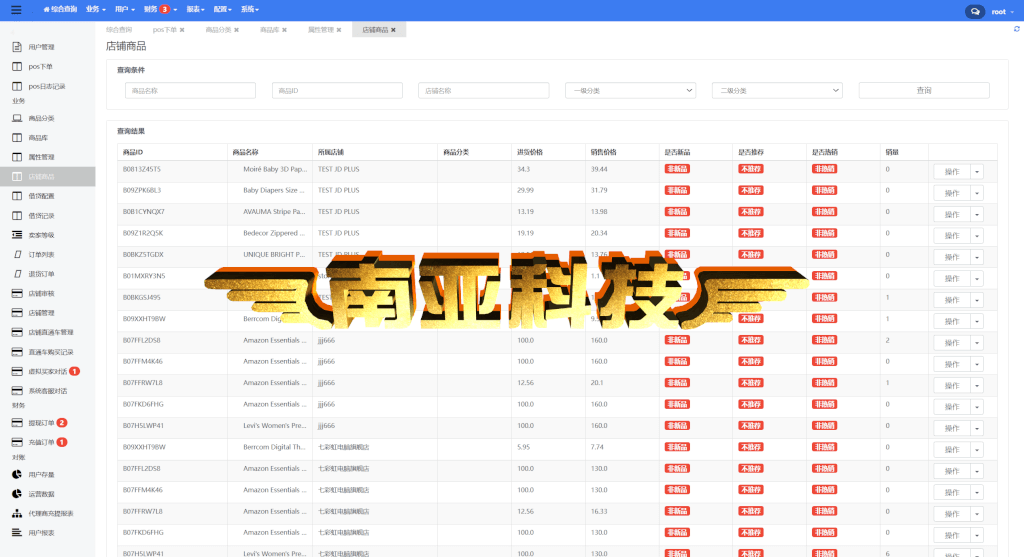Click 不推荐 badge in row B09ZPK68L3
1024x557 pixels.
(x=751, y=191)
